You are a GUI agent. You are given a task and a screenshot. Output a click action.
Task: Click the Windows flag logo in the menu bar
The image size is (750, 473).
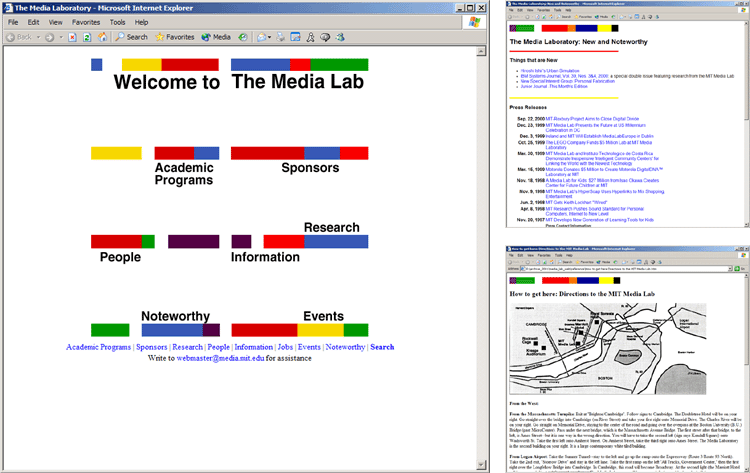[474, 22]
